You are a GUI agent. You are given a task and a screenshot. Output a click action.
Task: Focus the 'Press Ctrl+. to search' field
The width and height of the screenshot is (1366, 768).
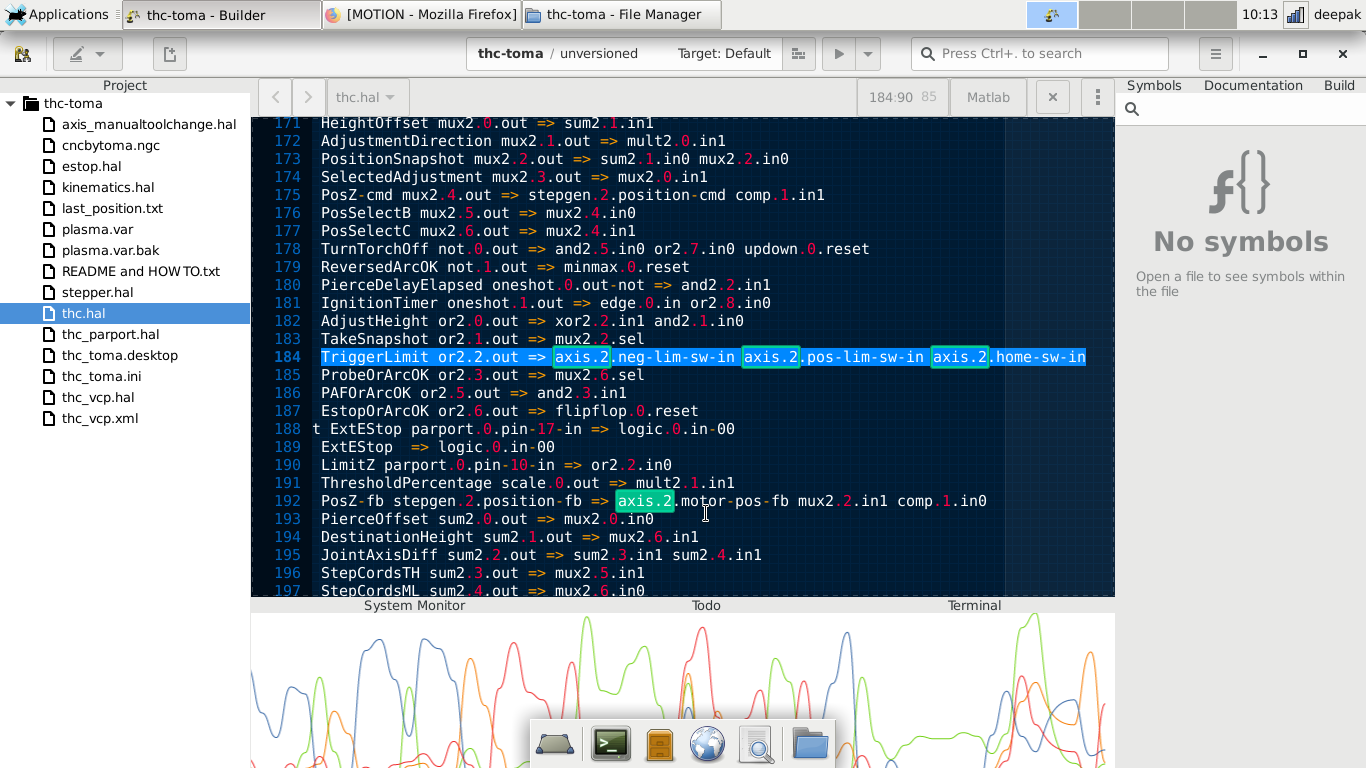(1040, 54)
